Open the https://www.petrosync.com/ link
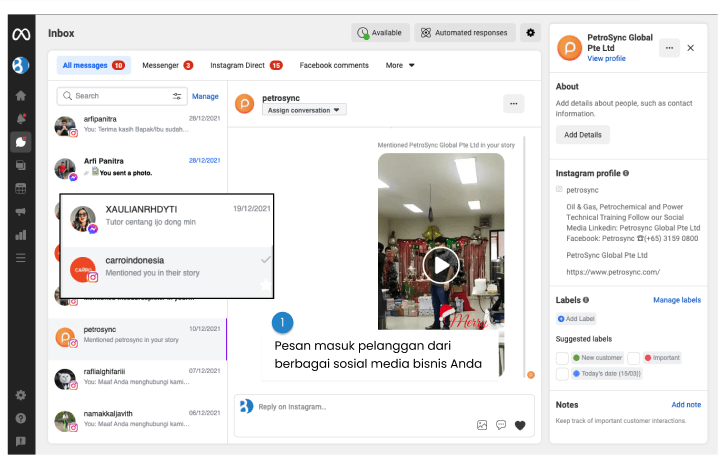The height and width of the screenshot is (457, 721). click(613, 272)
